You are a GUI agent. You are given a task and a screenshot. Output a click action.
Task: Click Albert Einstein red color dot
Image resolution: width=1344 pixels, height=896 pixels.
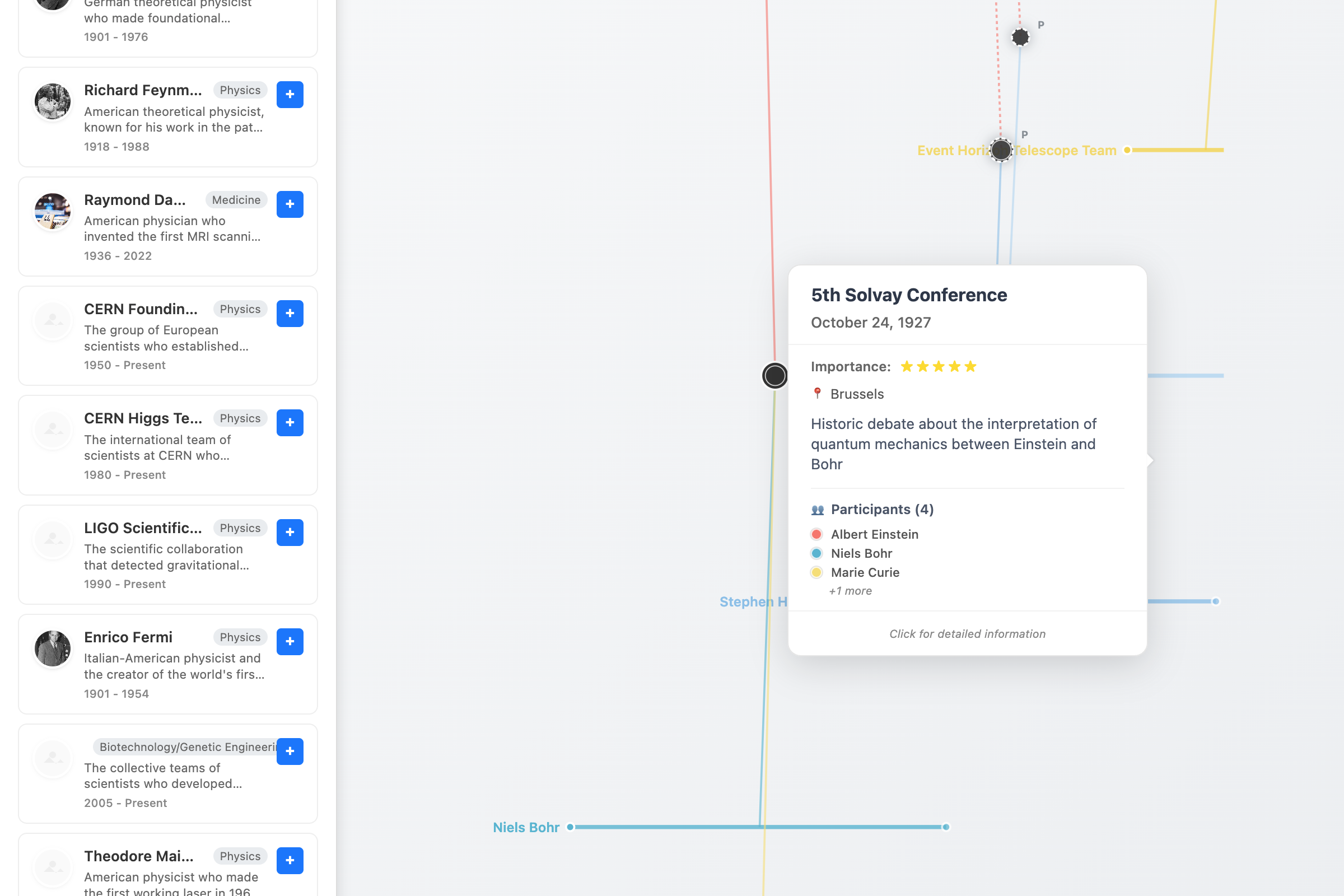pyautogui.click(x=816, y=534)
